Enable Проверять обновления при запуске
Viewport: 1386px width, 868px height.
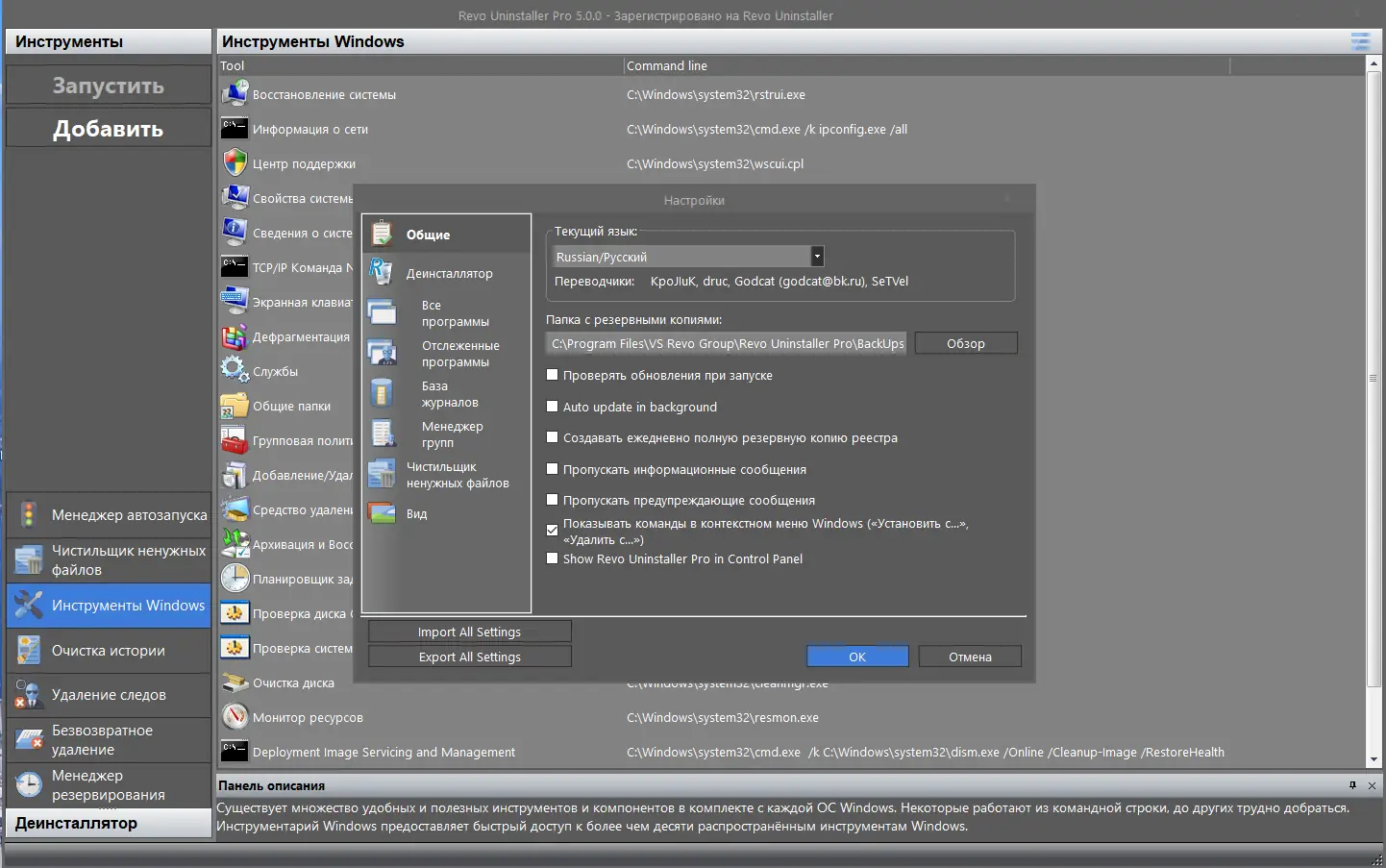[x=552, y=375]
